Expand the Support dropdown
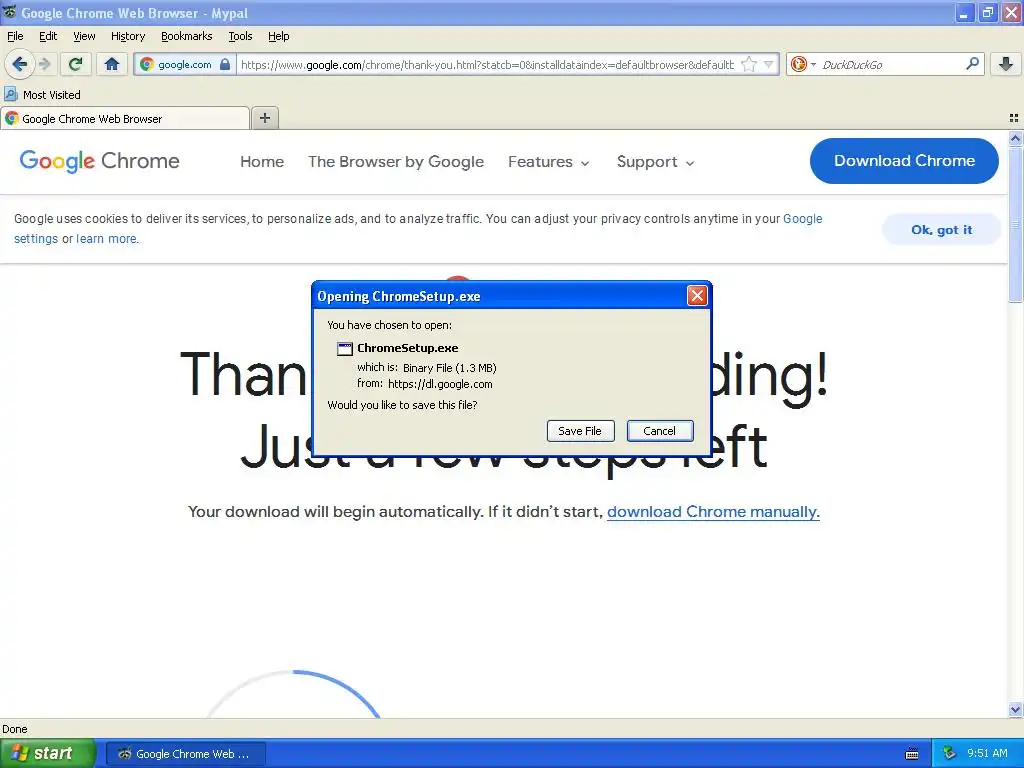The image size is (1024, 768). click(x=655, y=161)
